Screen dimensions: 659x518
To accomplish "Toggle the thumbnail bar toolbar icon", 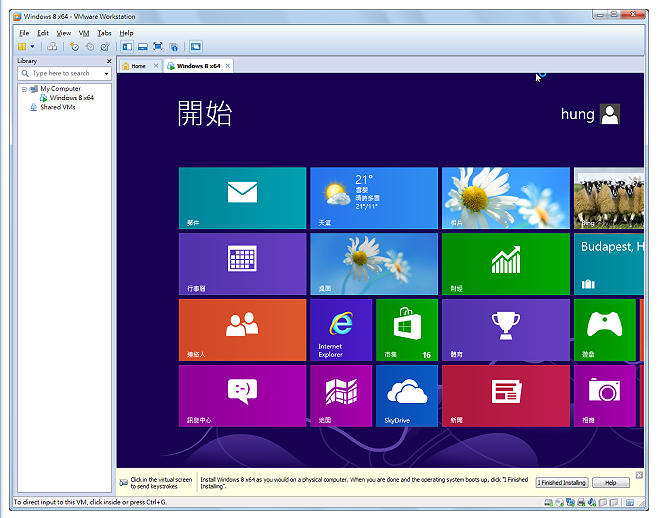I will coord(143,47).
